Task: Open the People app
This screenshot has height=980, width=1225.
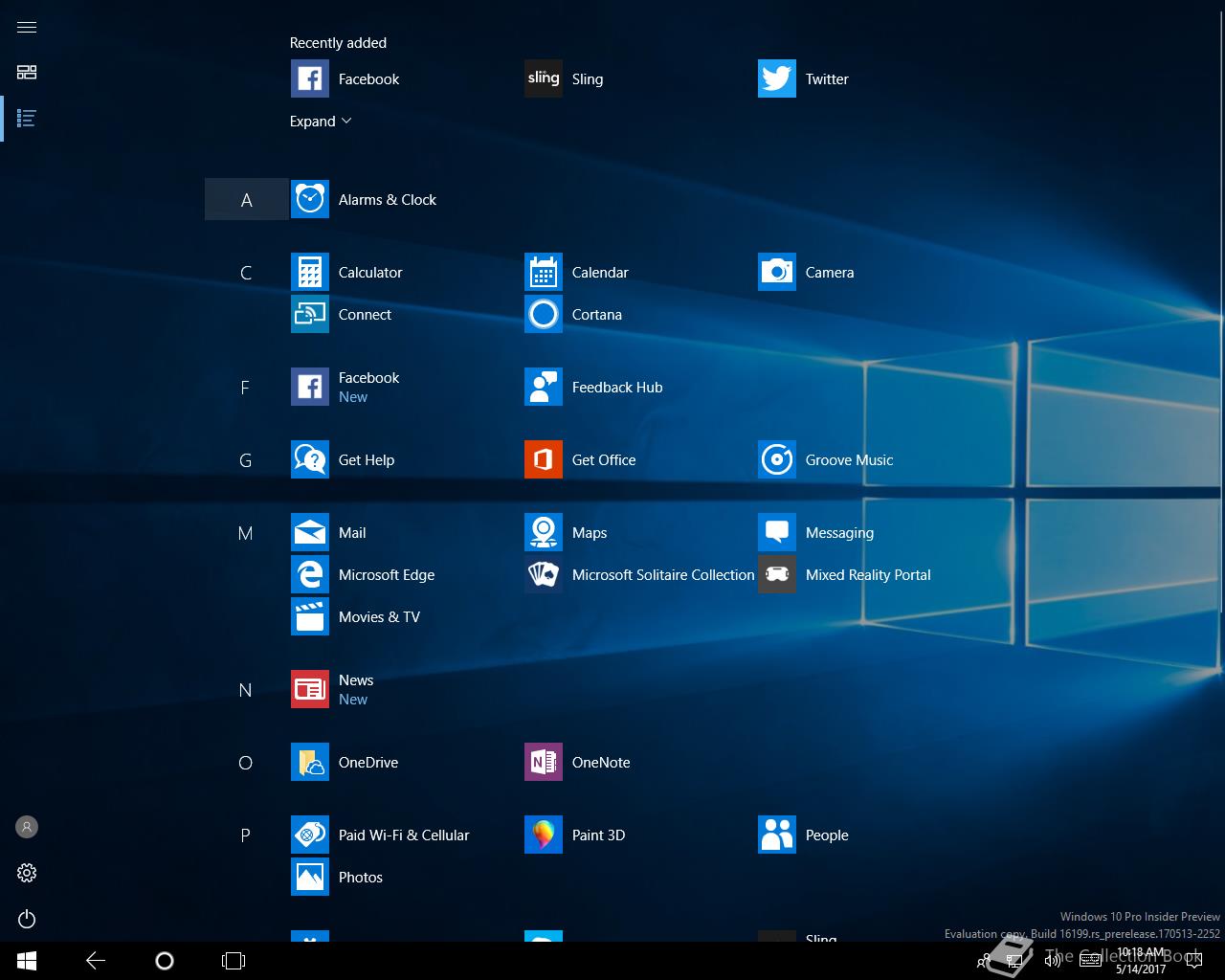Action: (x=804, y=835)
